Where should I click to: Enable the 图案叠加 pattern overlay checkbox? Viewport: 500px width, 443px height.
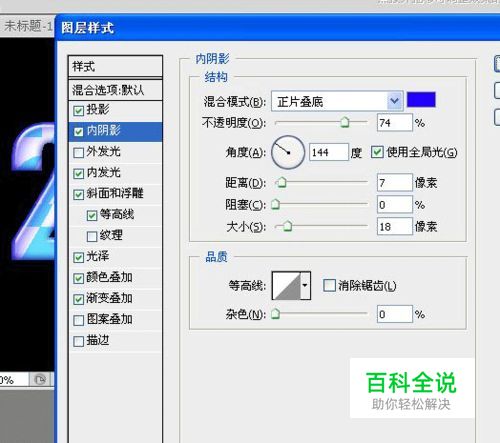coord(78,320)
